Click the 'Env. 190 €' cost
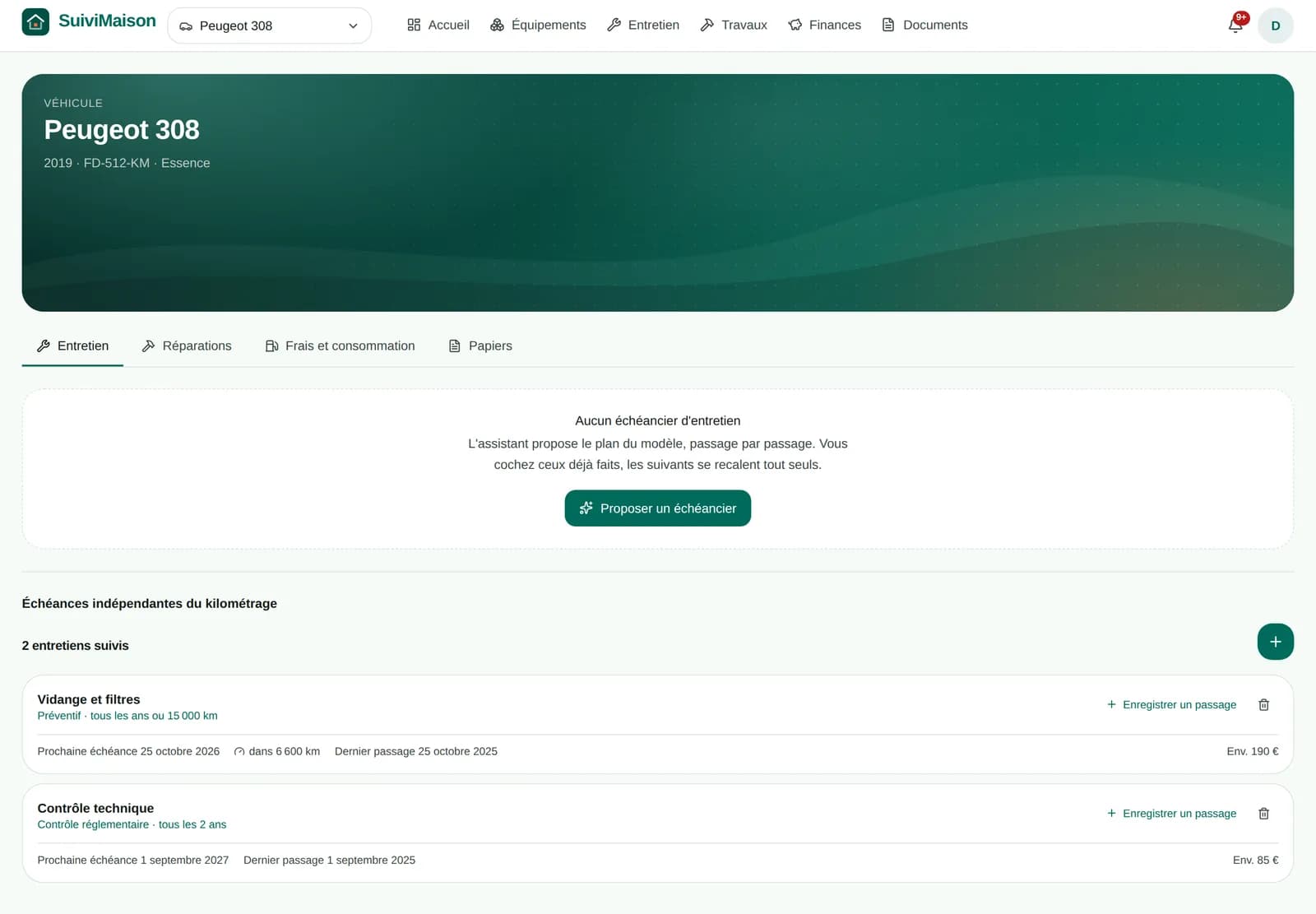1316x914 pixels. (x=1253, y=751)
